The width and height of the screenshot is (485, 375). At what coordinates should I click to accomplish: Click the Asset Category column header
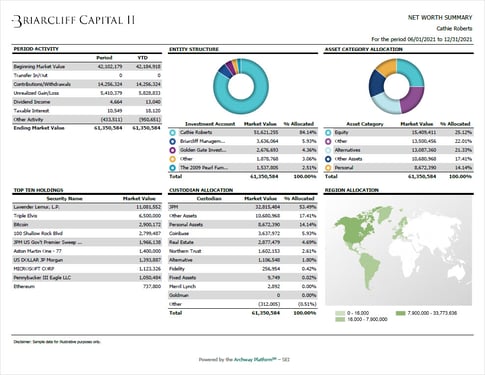[x=365, y=124]
